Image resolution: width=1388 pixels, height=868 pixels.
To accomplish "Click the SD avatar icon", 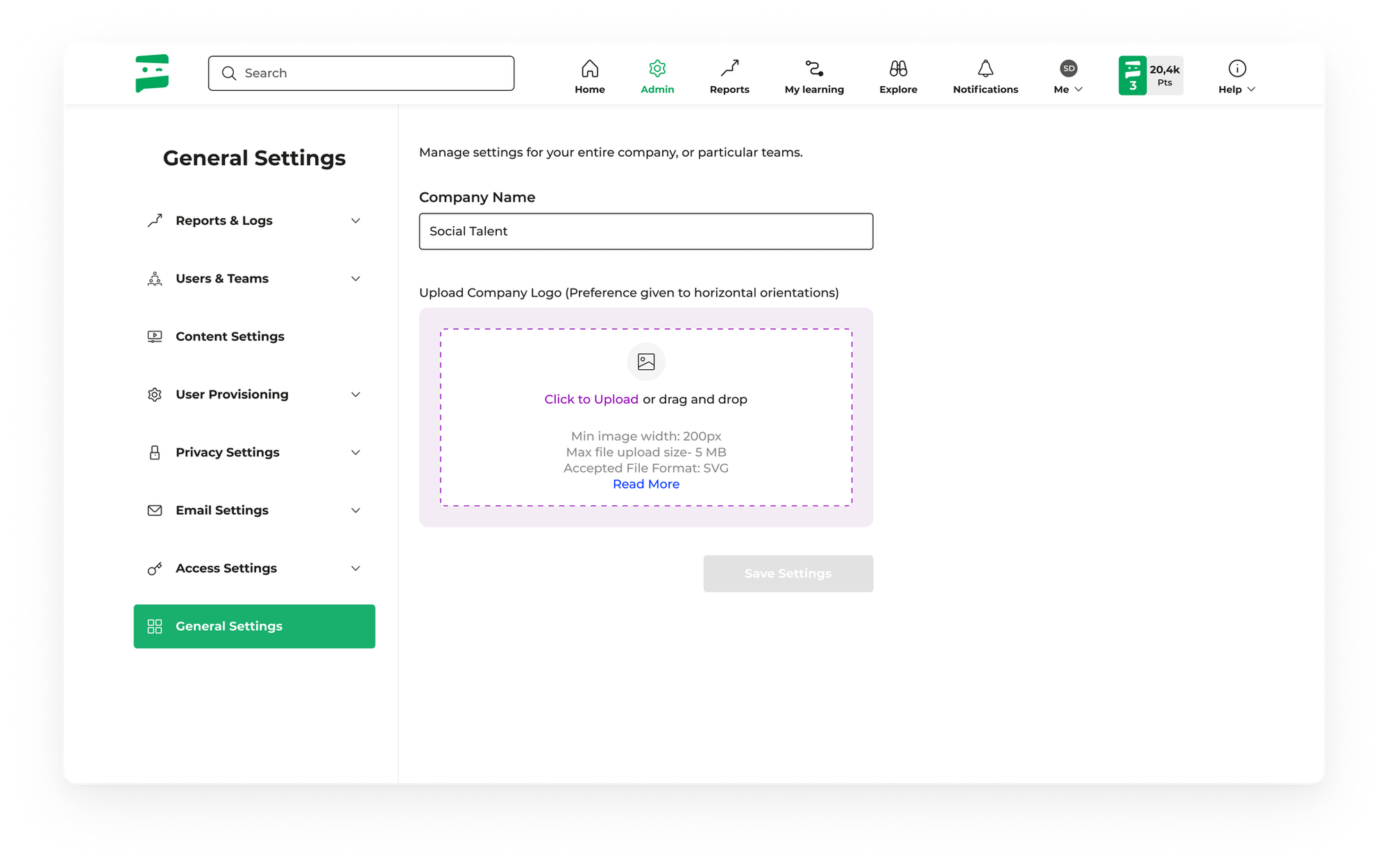I will click(x=1069, y=68).
